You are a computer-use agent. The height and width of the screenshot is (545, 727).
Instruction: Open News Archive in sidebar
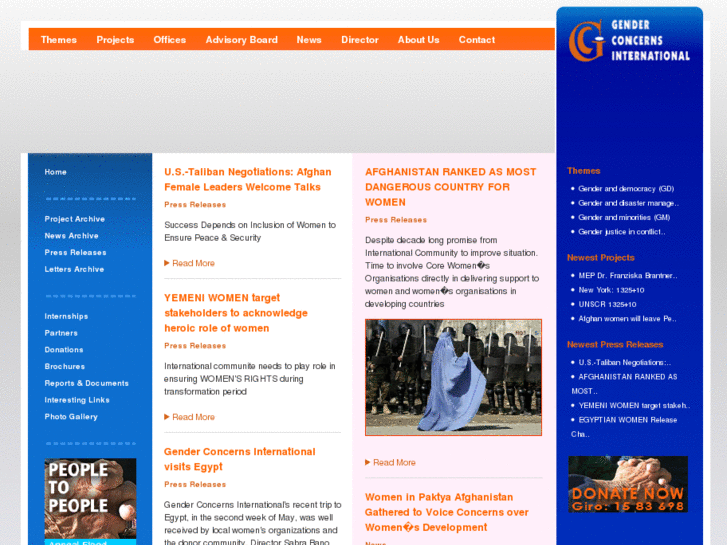(x=71, y=236)
